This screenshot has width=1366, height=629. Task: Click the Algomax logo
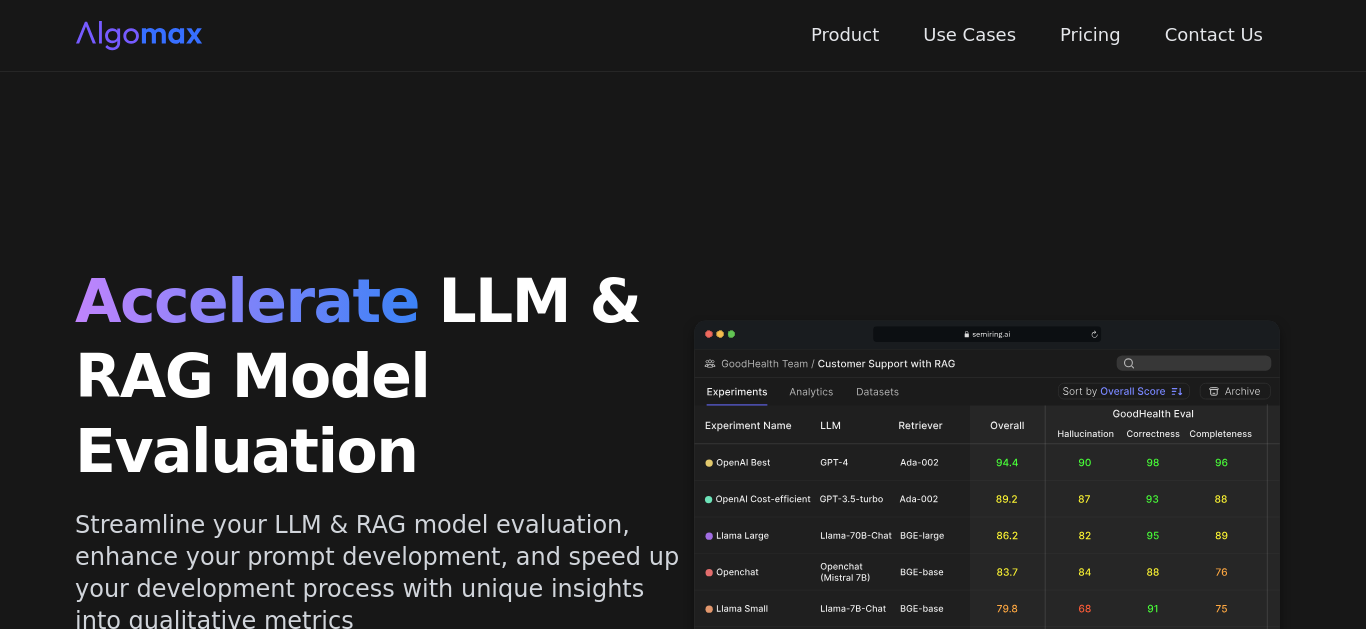click(139, 35)
